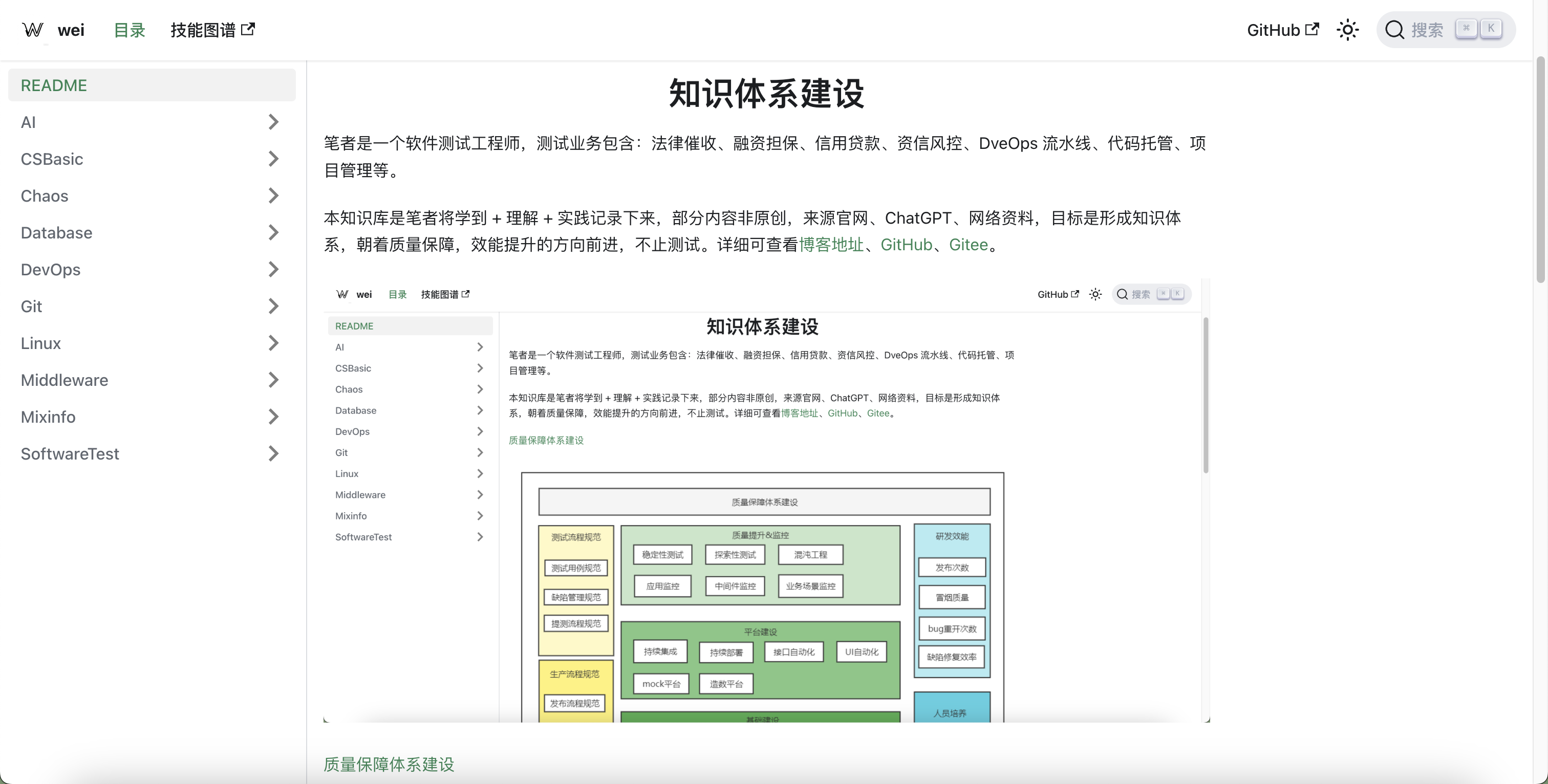Click external link icon beside 技能图谱
The height and width of the screenshot is (784, 1548).
pyautogui.click(x=248, y=29)
